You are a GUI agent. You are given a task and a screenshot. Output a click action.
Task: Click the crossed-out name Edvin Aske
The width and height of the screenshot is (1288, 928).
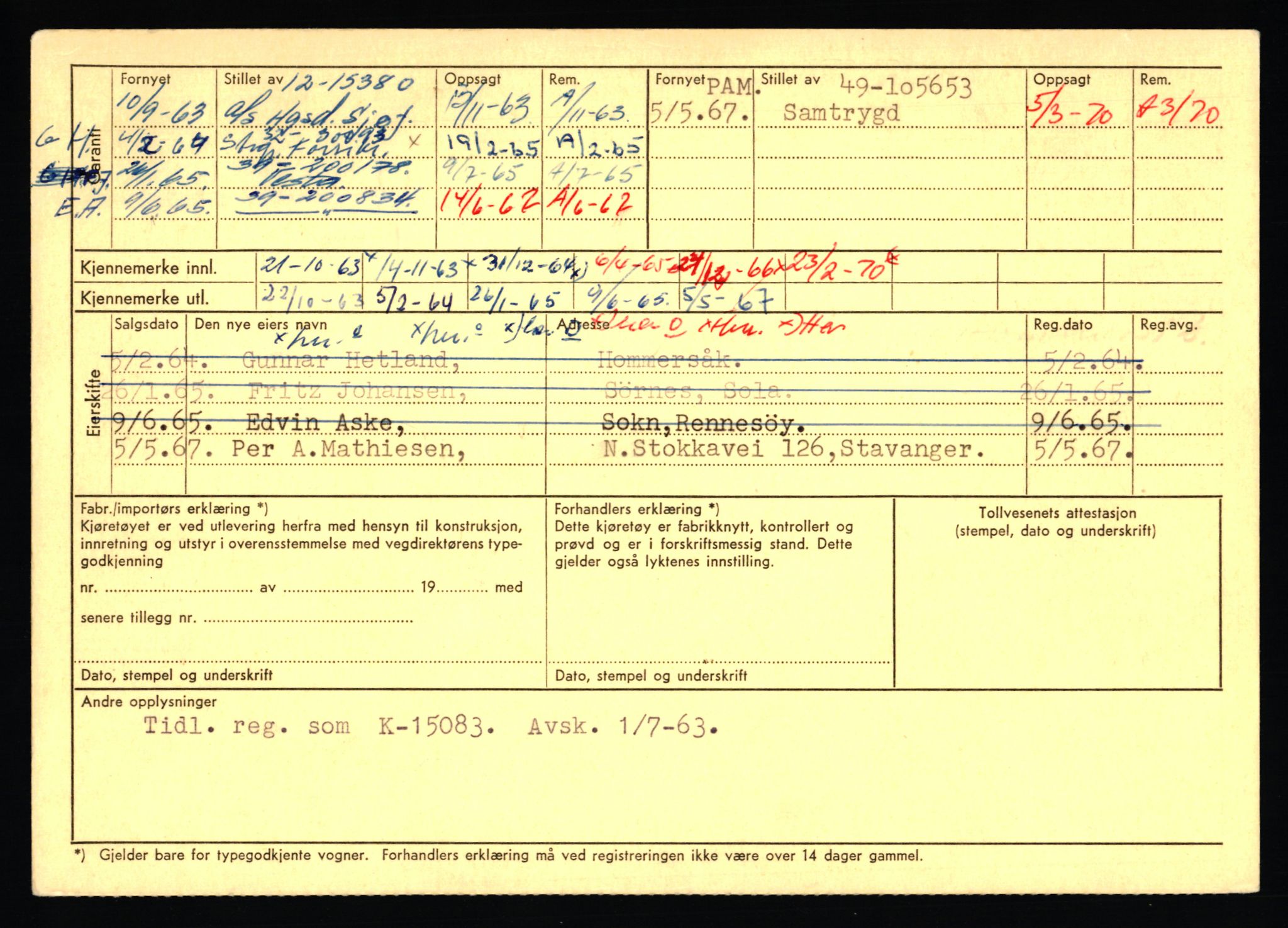pyautogui.click(x=325, y=422)
